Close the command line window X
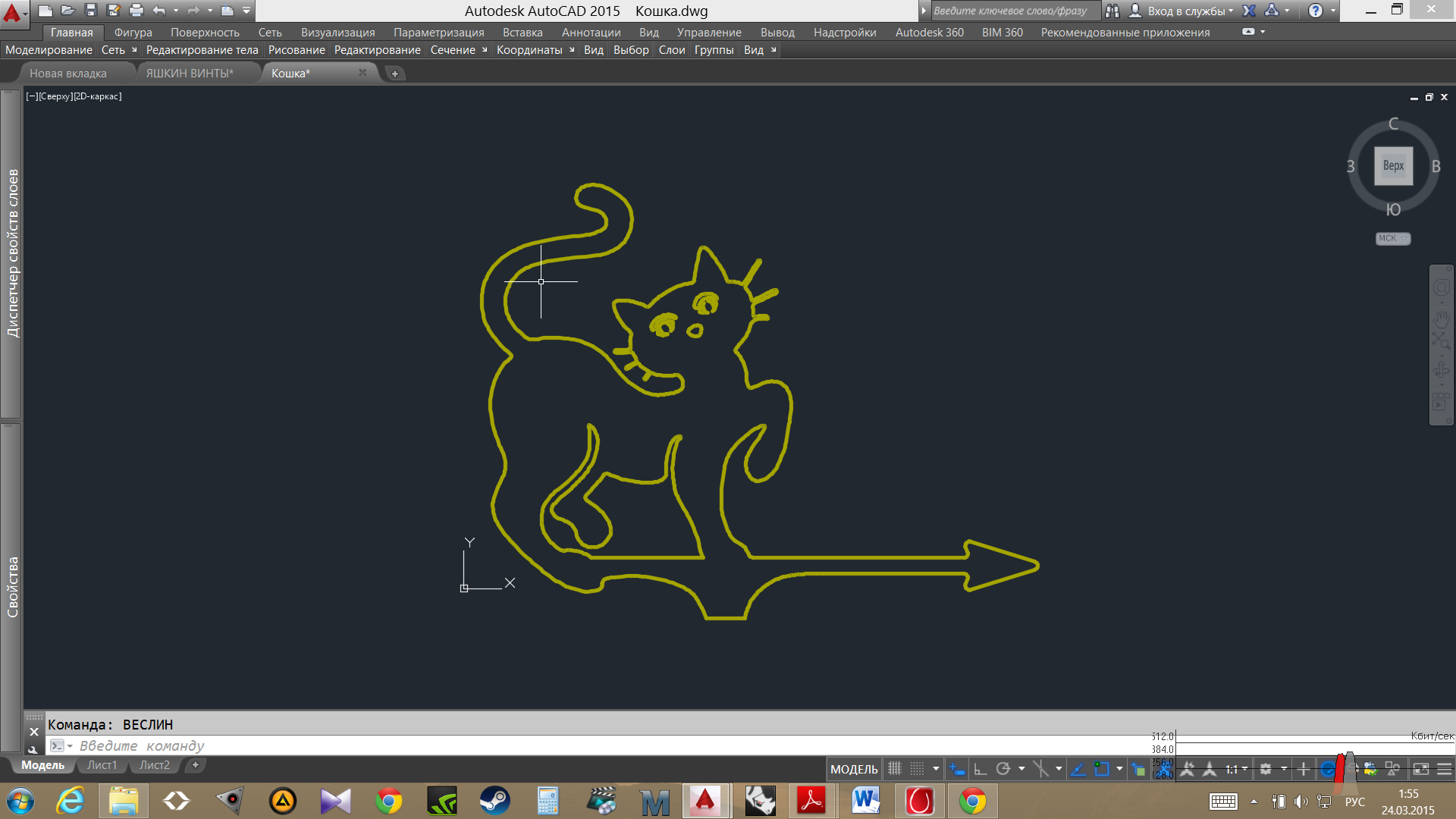This screenshot has height=819, width=1456. click(x=34, y=732)
